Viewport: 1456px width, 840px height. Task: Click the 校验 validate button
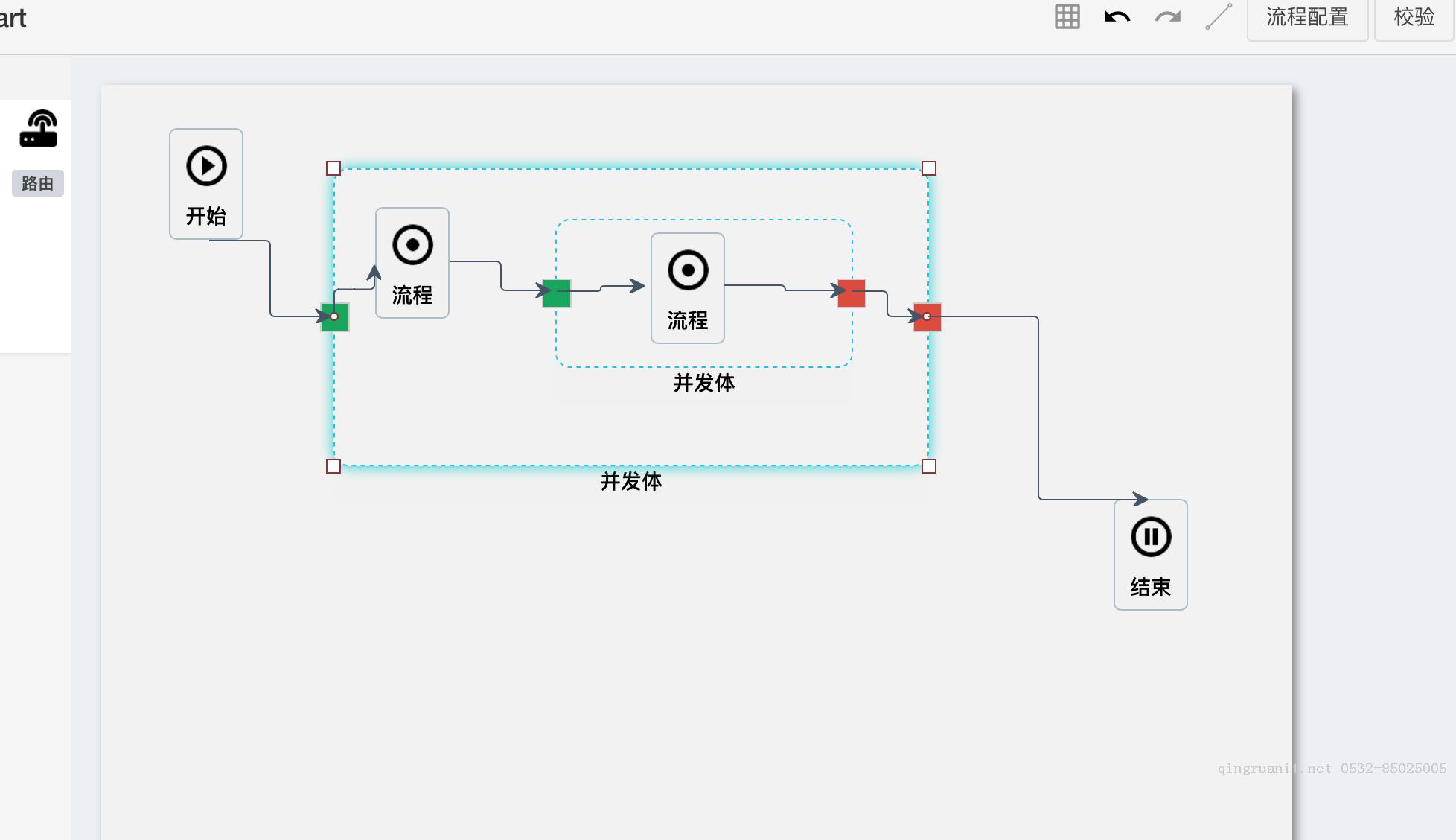tap(1414, 17)
